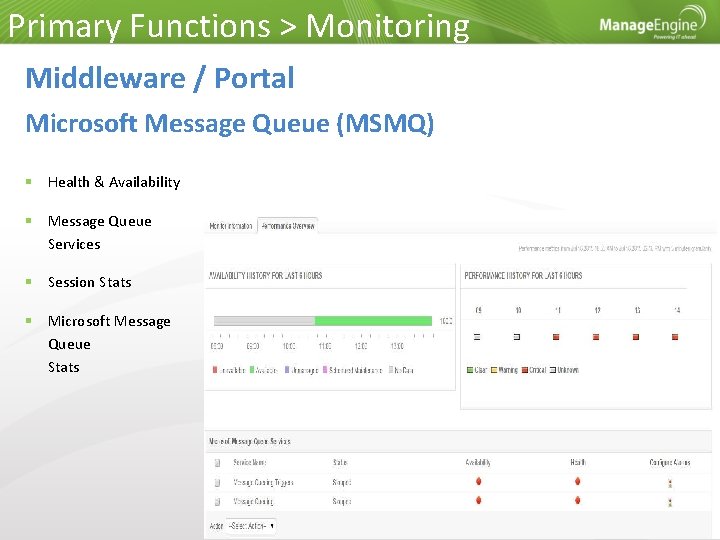Click the Stopped status of Message Queuing
Screen dimensions: 720x540
(342, 501)
